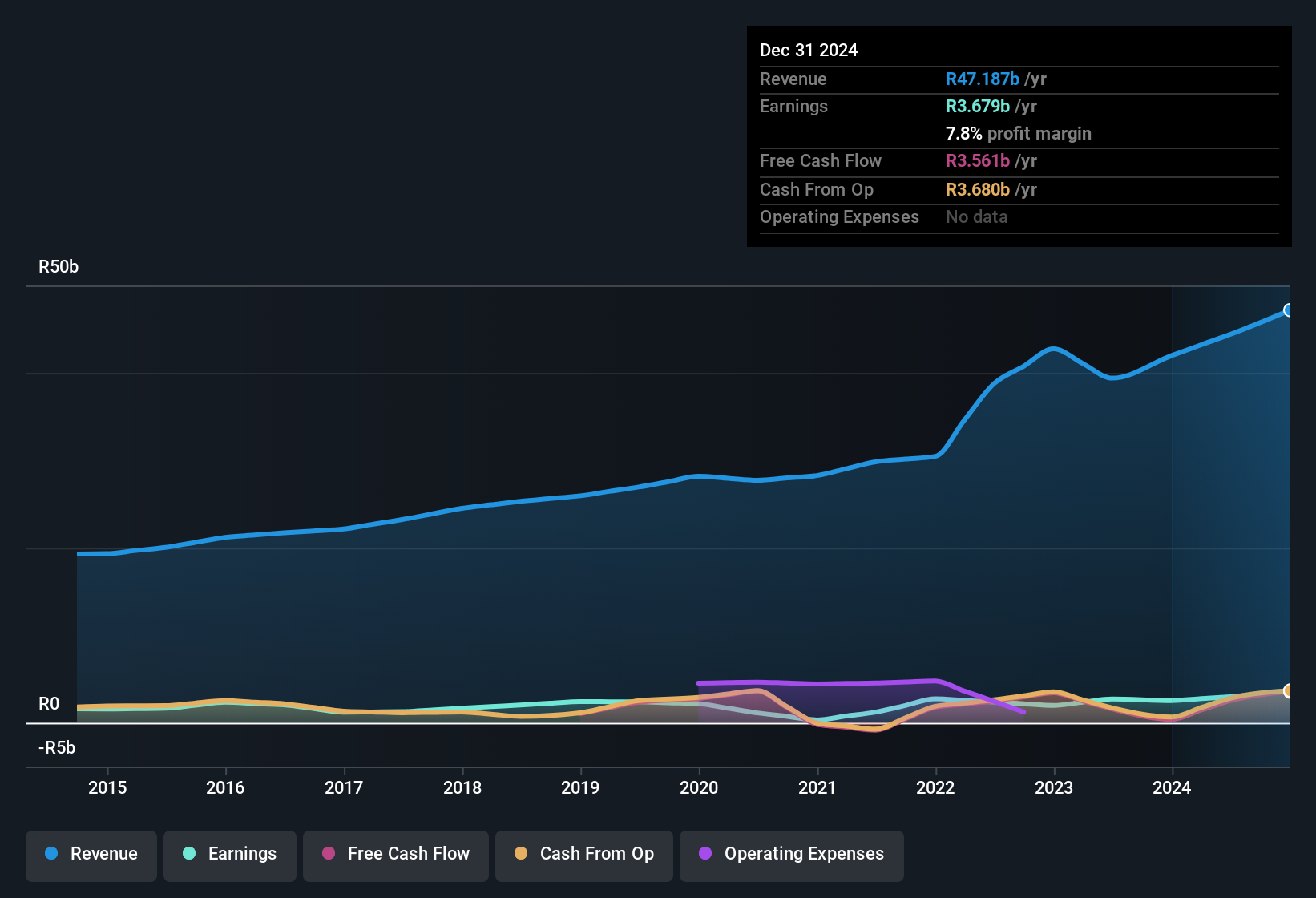Pick the 2023 year on the axis
This screenshot has width=1316, height=898.
(1054, 787)
